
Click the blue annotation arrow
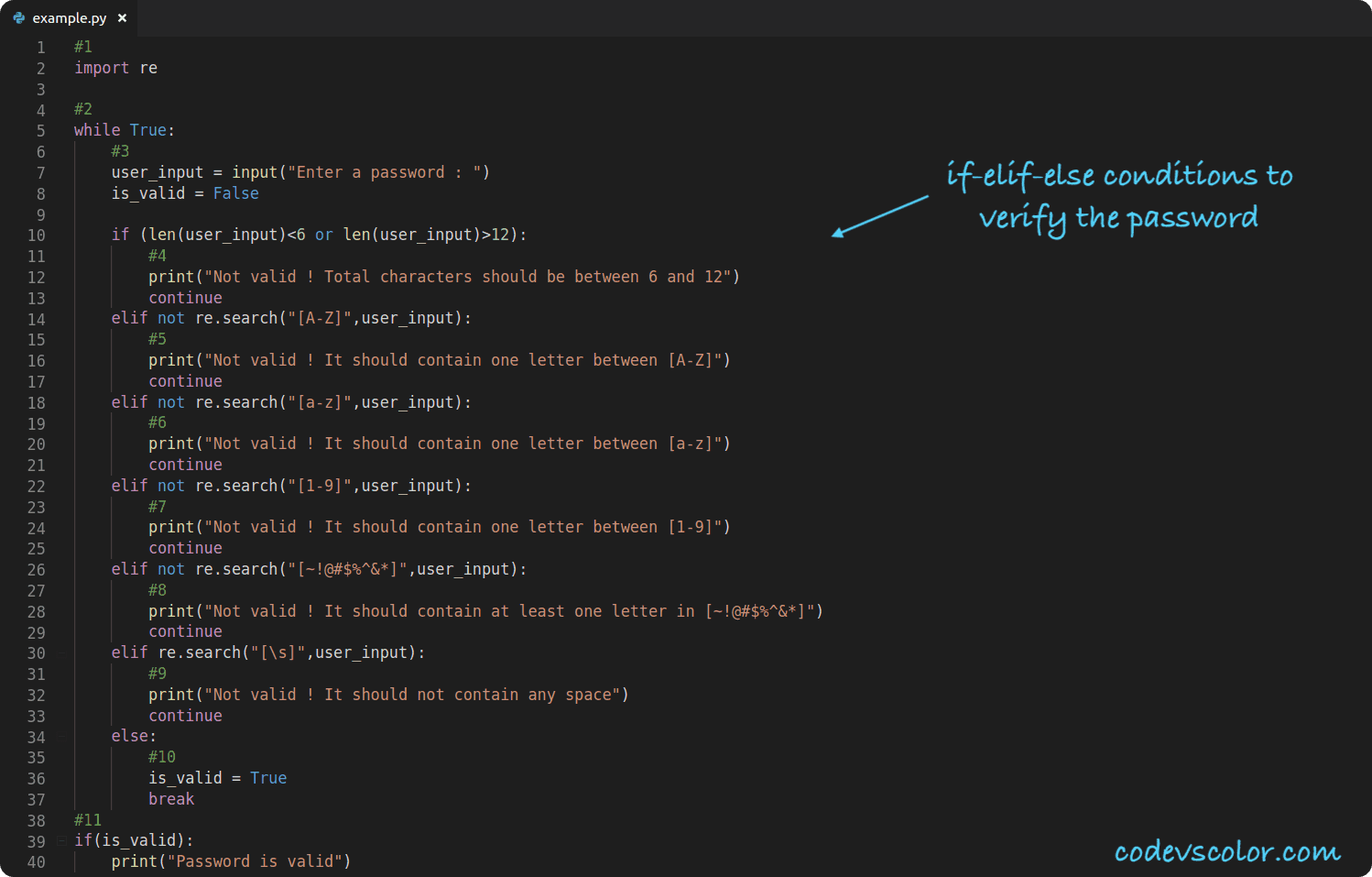pos(879,216)
